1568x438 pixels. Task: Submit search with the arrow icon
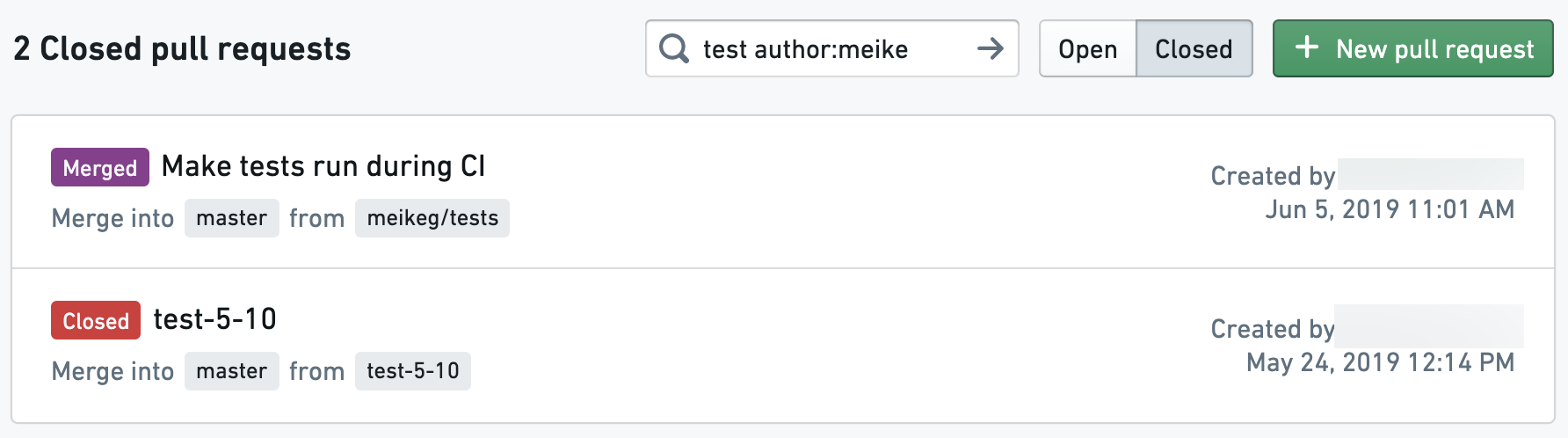(991, 48)
